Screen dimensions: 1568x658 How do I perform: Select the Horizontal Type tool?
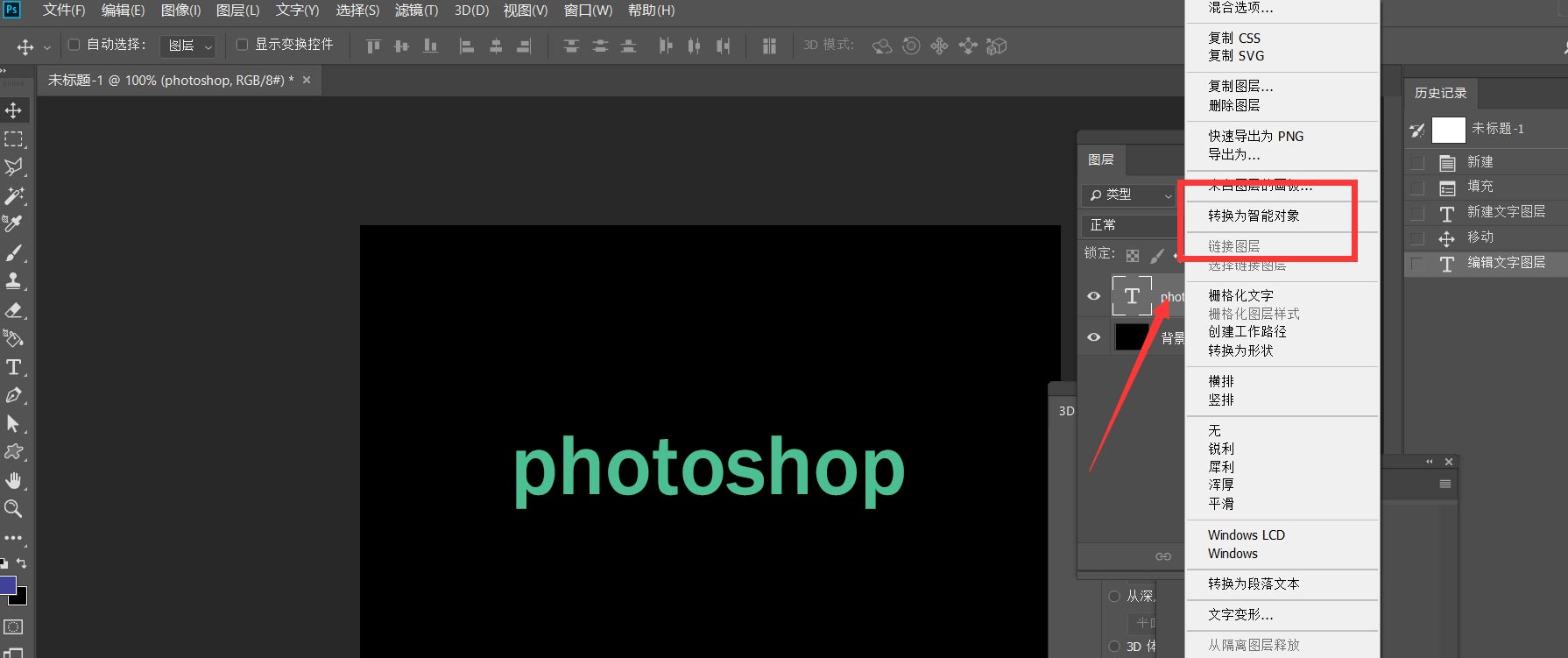point(14,367)
